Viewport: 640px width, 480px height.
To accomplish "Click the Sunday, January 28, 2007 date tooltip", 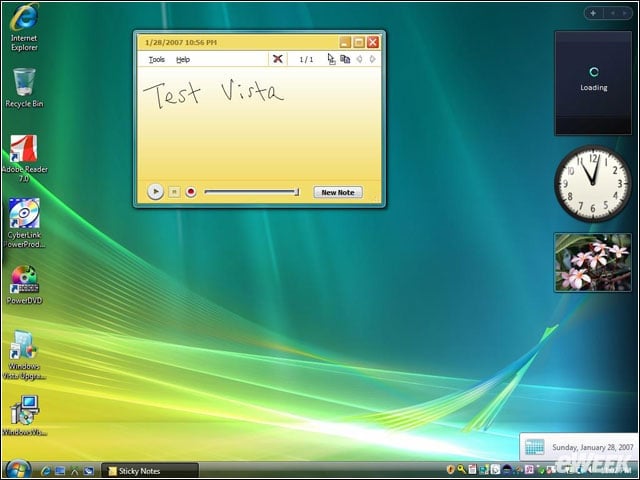I will tap(580, 447).
